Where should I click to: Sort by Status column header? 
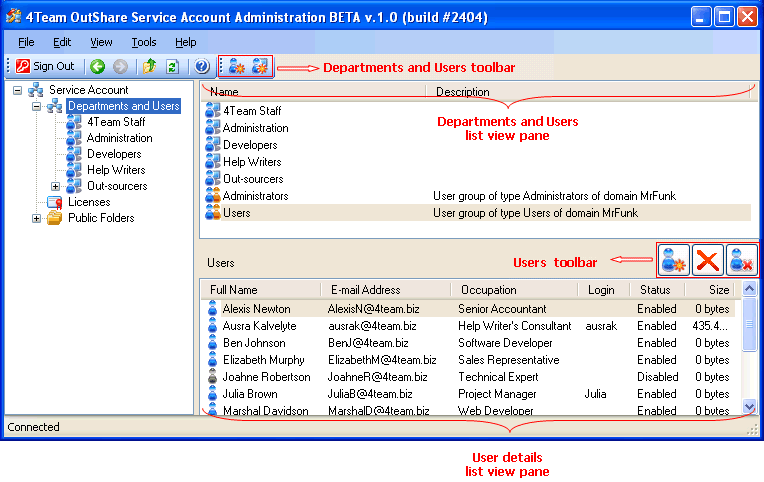(657, 290)
